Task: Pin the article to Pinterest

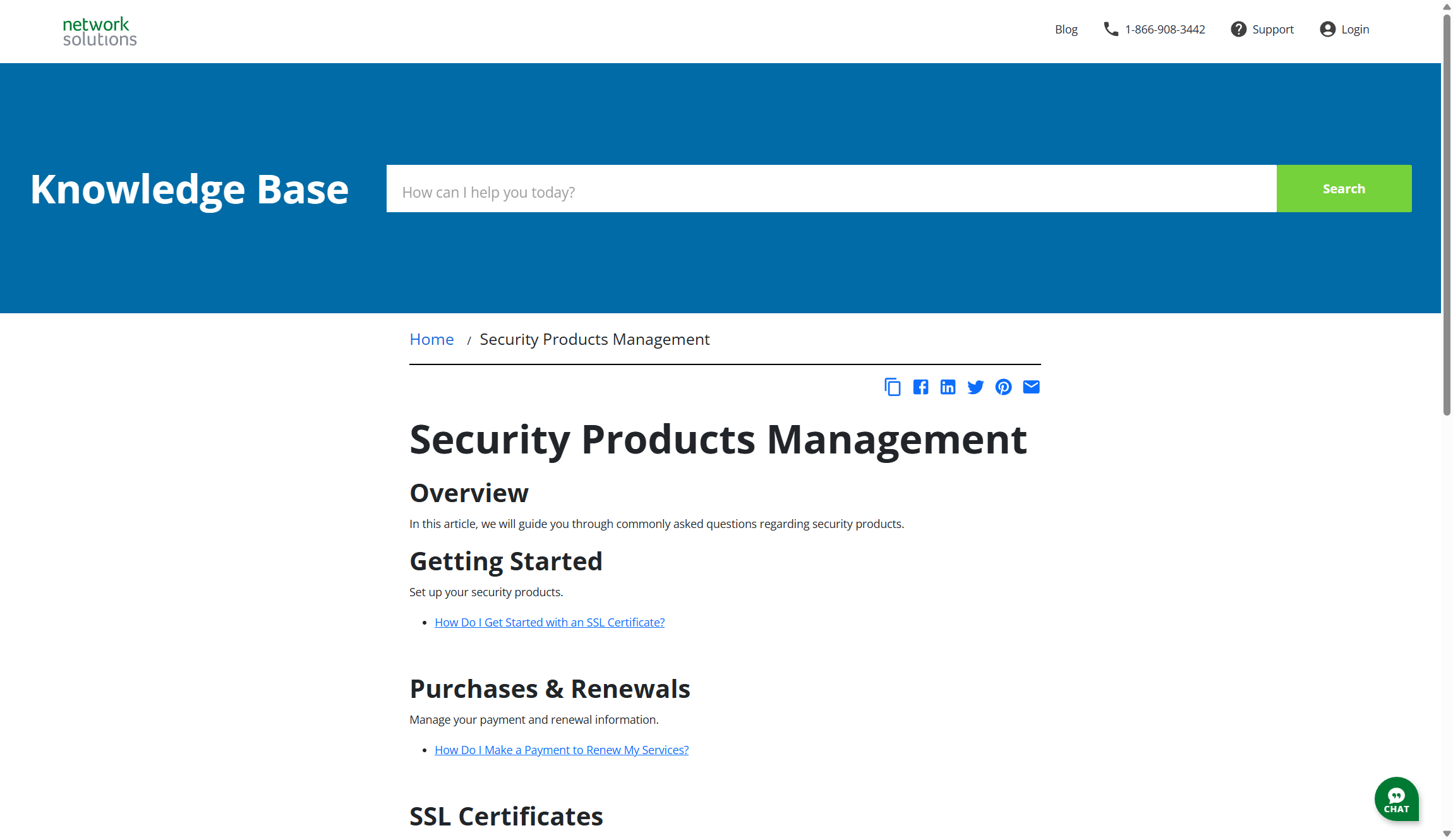Action: [1003, 387]
